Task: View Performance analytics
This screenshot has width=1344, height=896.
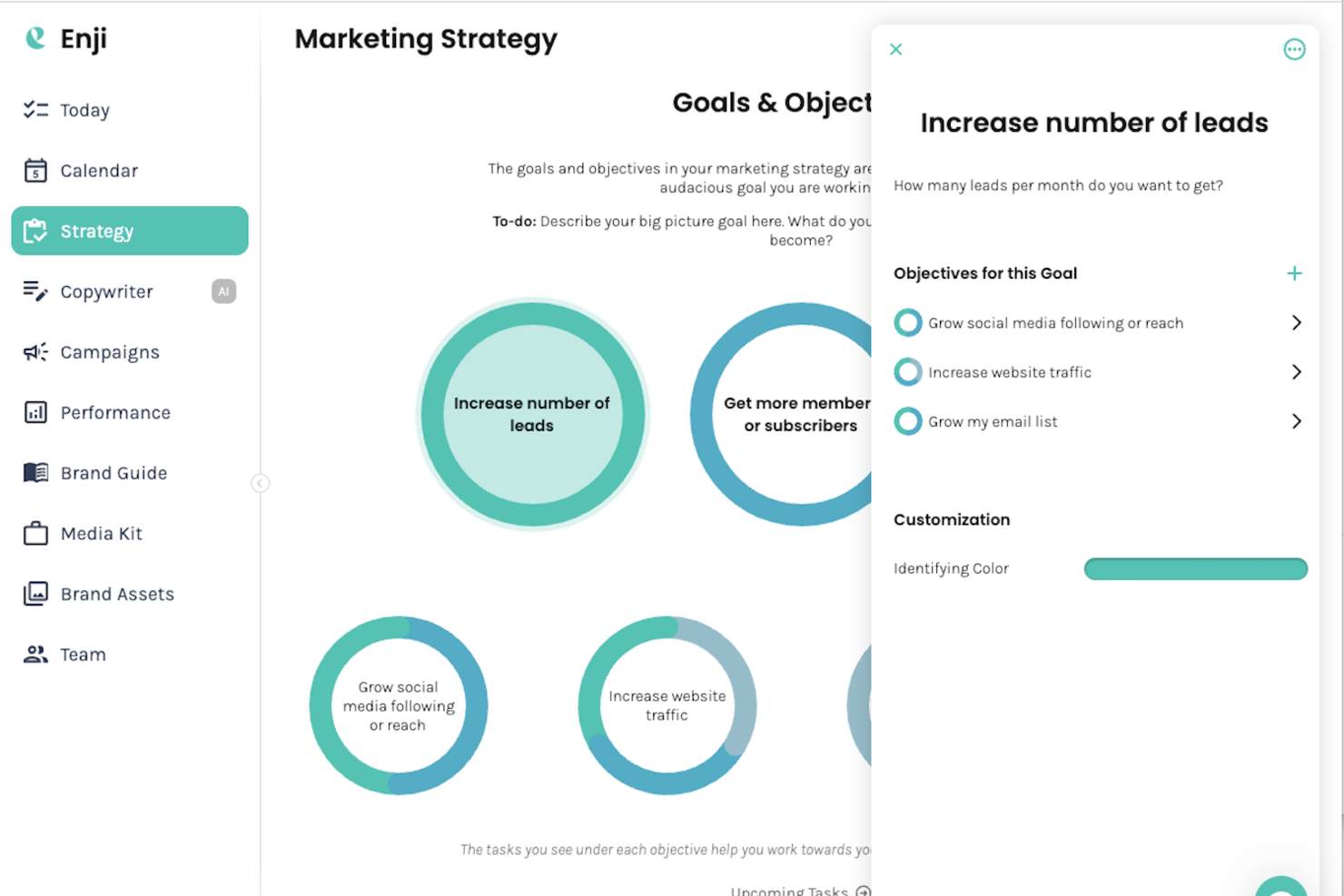Action: [x=114, y=412]
